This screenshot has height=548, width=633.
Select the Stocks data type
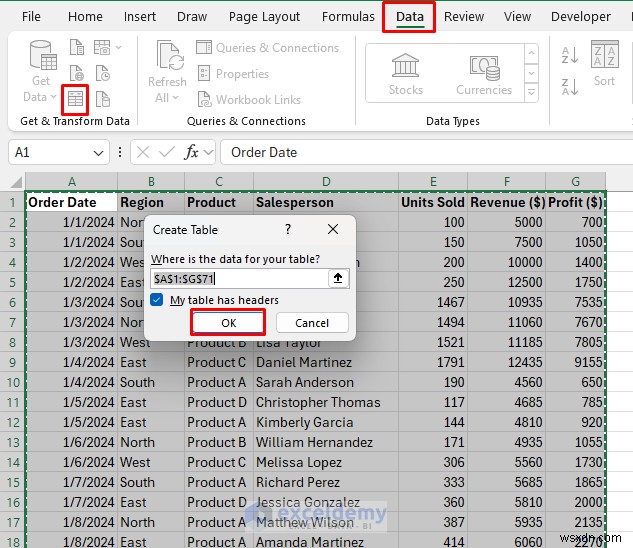406,74
